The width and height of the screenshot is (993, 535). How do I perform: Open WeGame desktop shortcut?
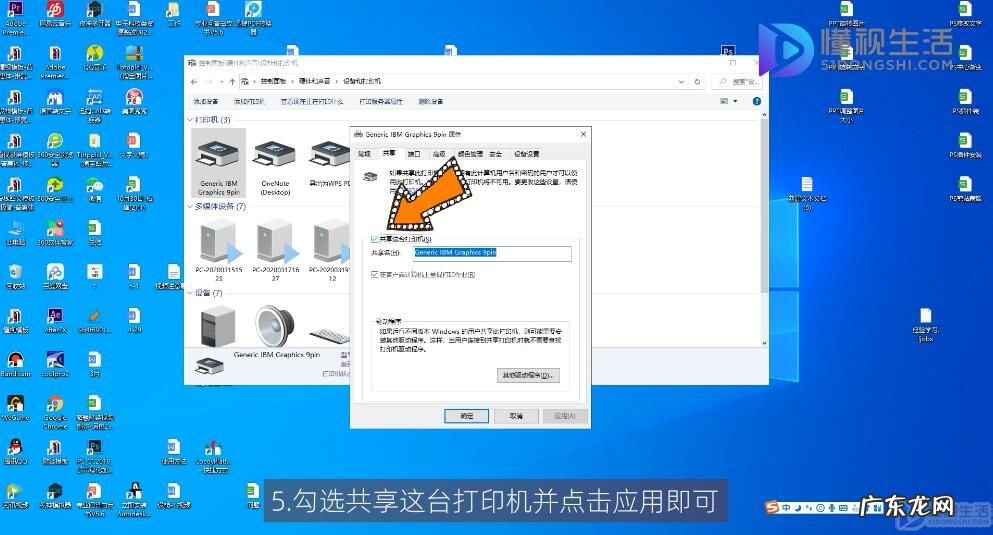15,408
